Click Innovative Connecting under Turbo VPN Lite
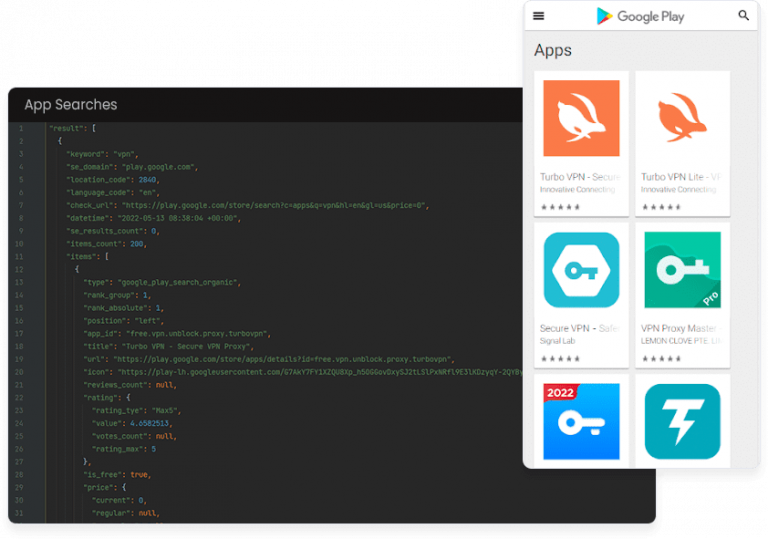The height and width of the screenshot is (539, 768). 678,190
